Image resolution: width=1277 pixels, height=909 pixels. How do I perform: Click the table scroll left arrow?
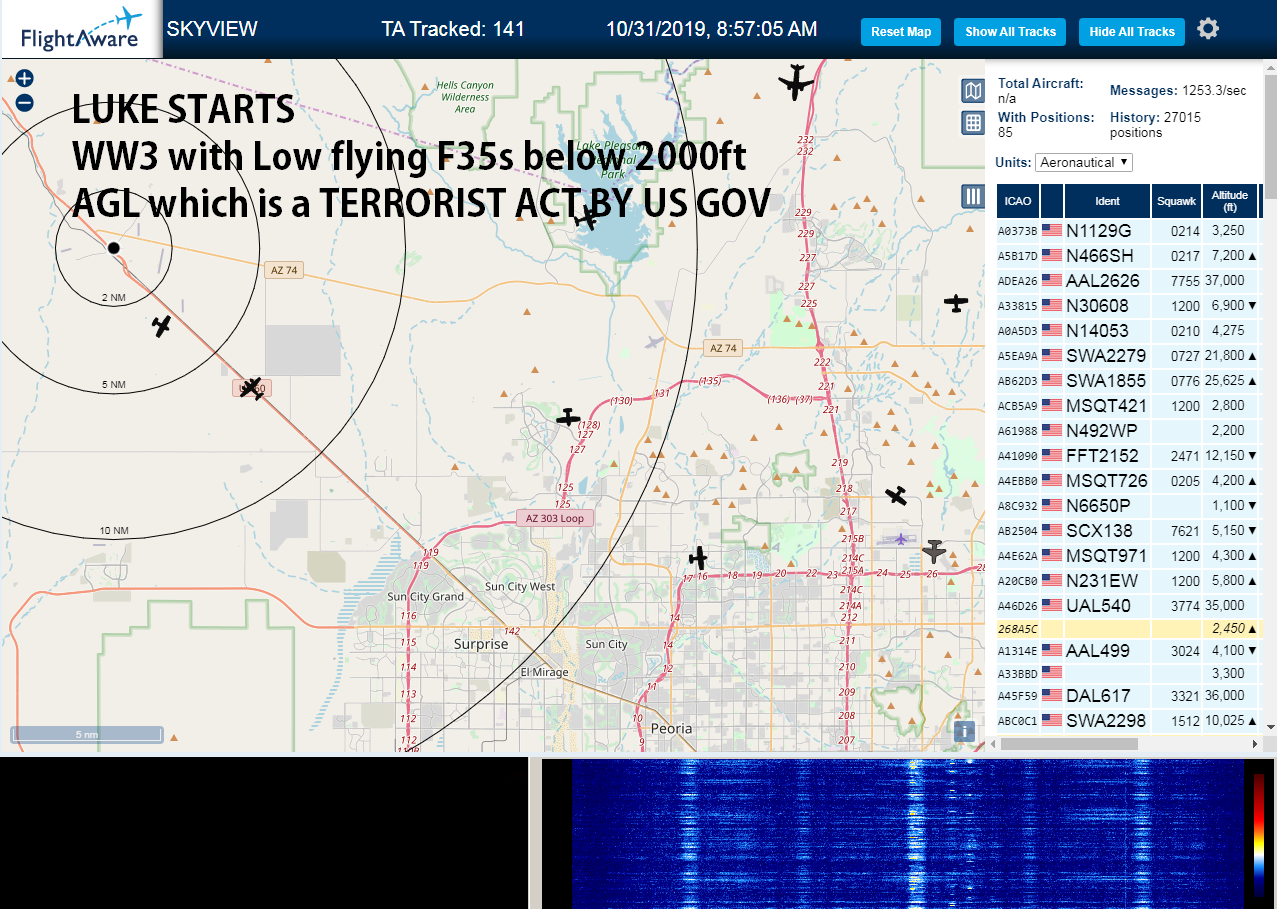click(992, 744)
